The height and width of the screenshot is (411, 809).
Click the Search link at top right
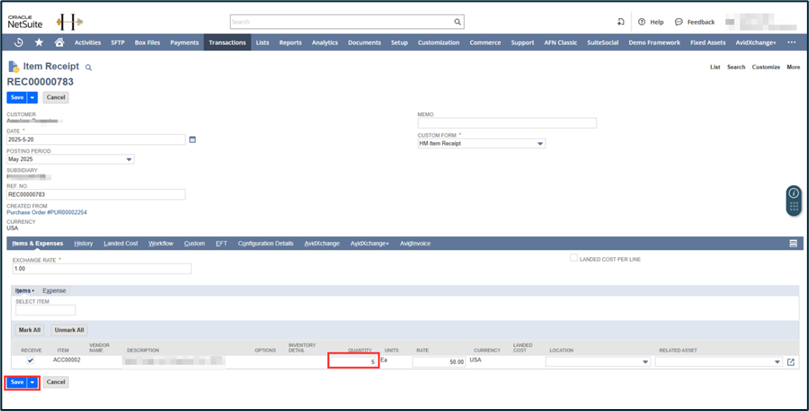(x=736, y=67)
